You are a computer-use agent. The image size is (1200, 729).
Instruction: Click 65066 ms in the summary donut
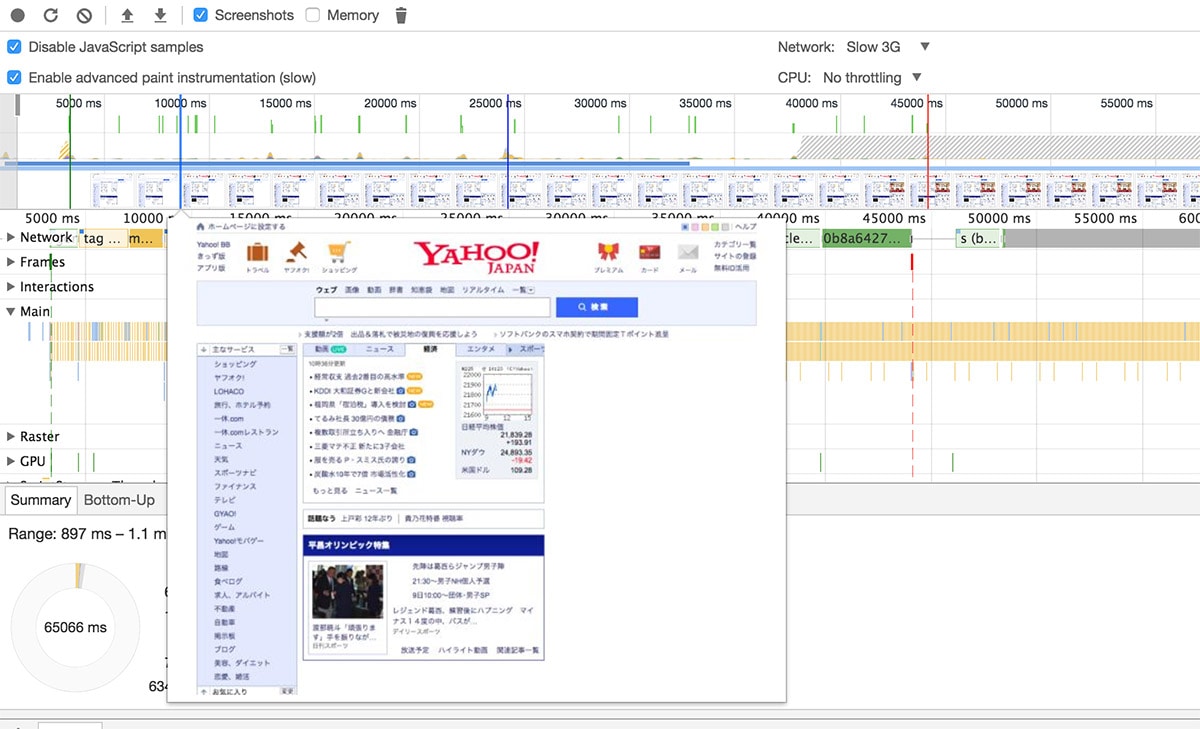click(75, 628)
